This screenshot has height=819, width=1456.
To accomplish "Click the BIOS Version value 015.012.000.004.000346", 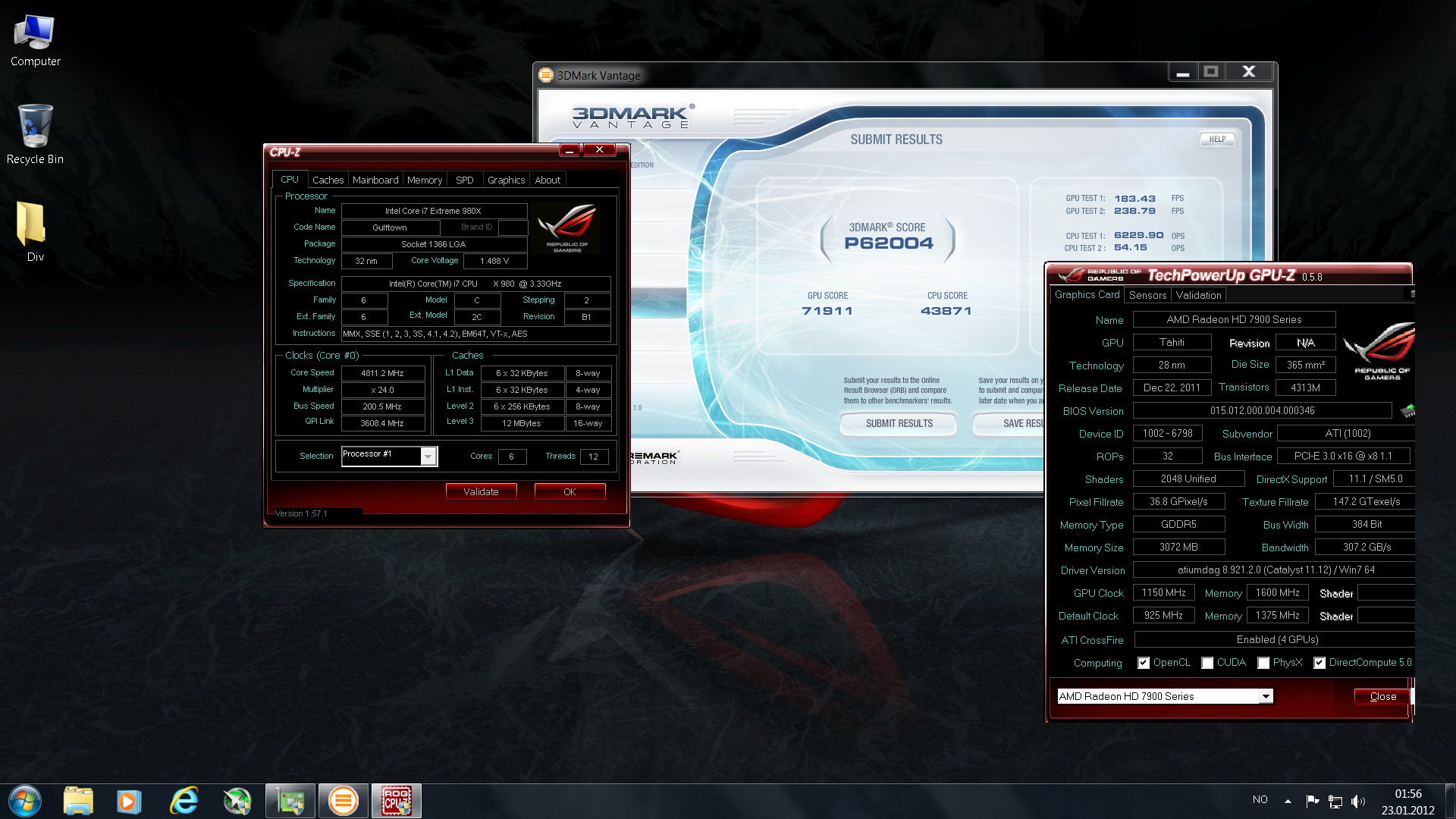I will tap(1262, 410).
